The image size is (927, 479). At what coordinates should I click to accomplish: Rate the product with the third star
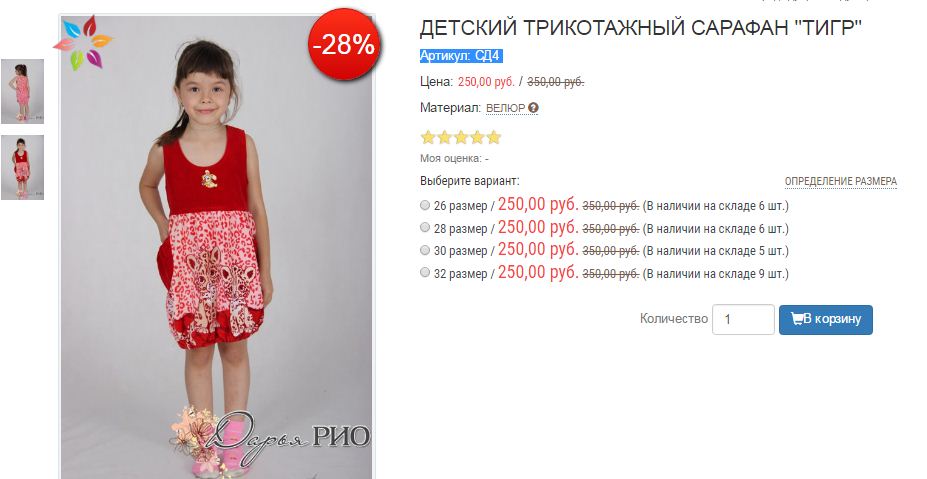click(x=461, y=138)
